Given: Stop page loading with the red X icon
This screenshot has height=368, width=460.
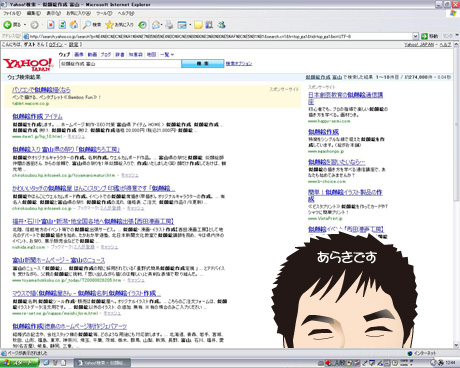Looking at the screenshot, I should pyautogui.click(x=51, y=25).
